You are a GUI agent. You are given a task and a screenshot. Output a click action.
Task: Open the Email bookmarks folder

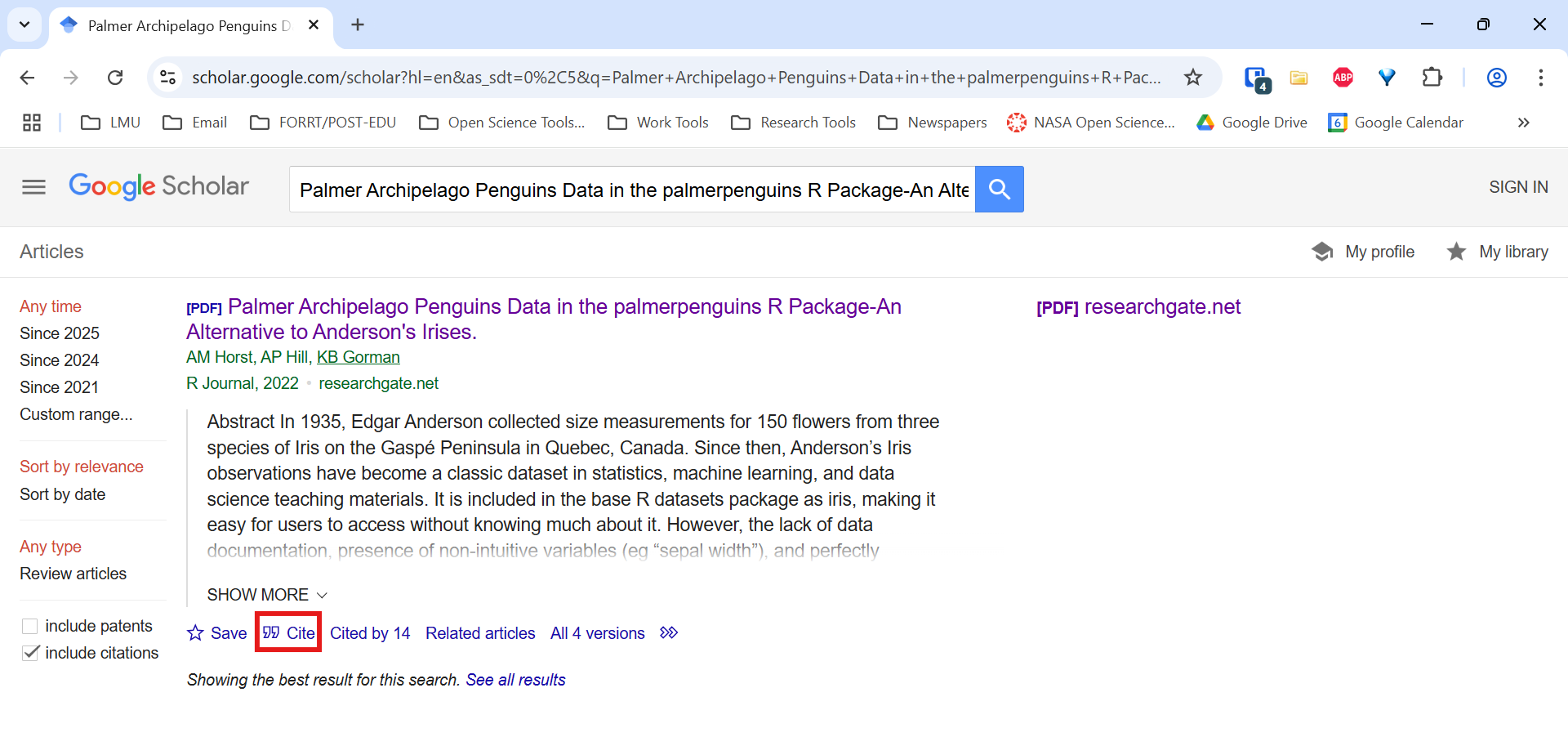tap(194, 123)
